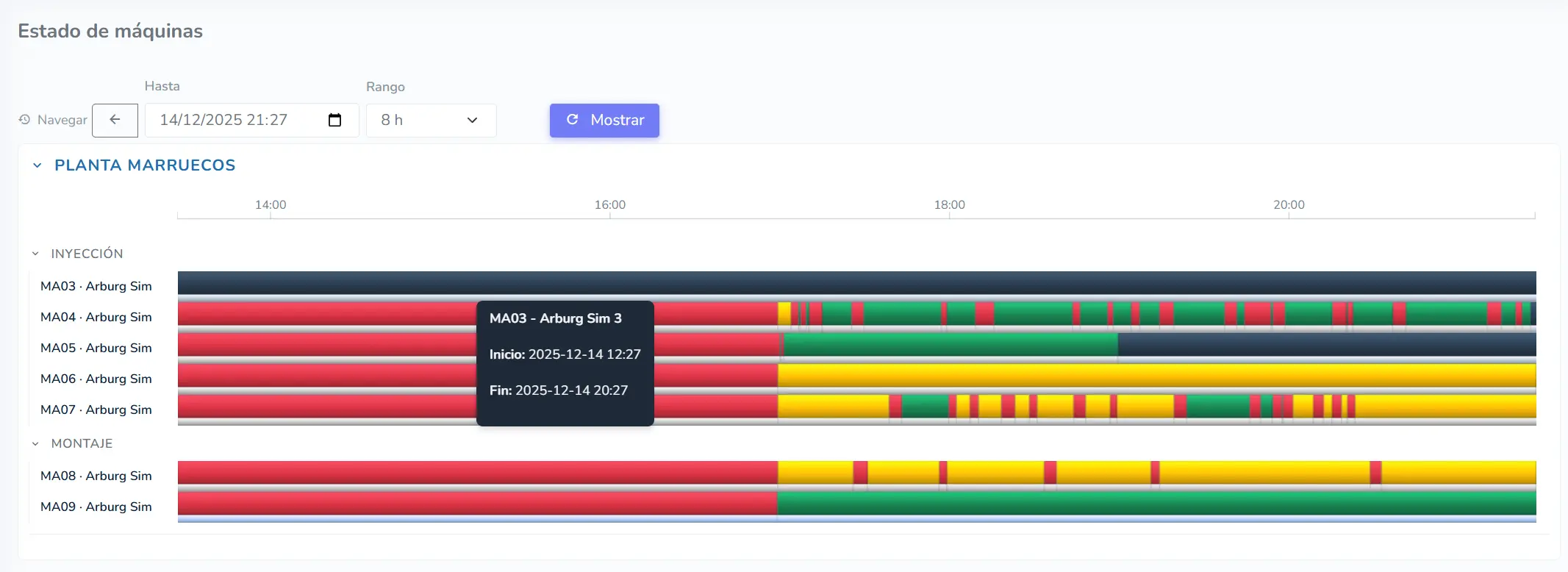
Task: Select the MA05 · Arburg Sim row label
Action: pyautogui.click(x=96, y=348)
